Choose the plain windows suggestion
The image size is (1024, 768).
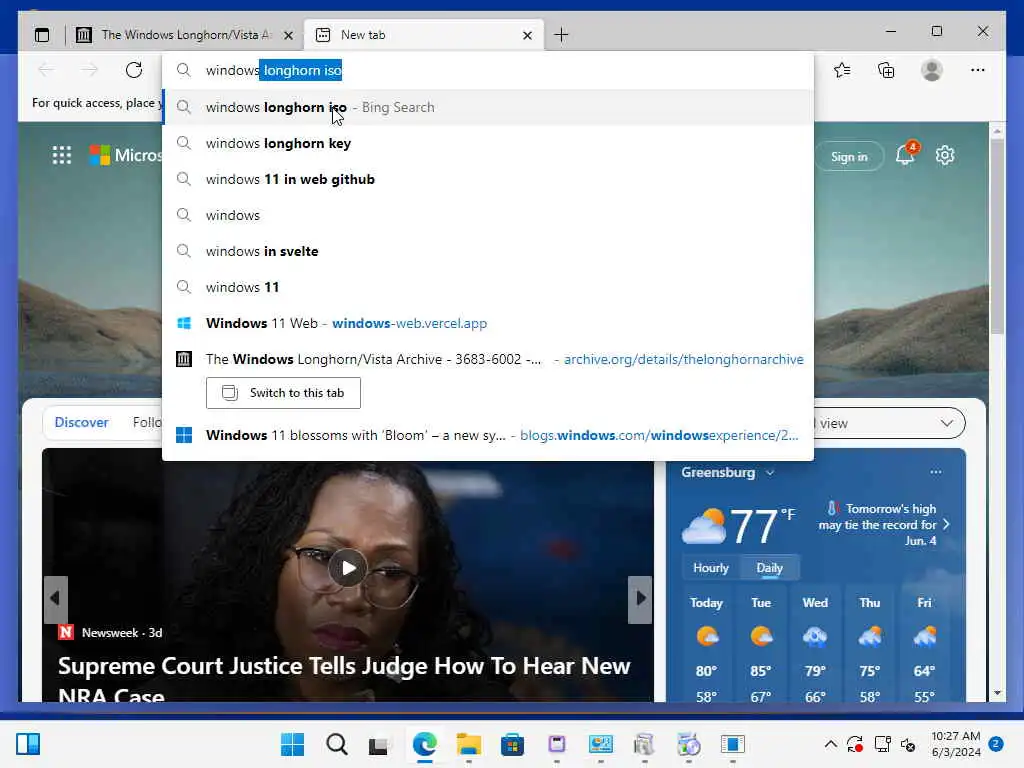click(x=488, y=215)
